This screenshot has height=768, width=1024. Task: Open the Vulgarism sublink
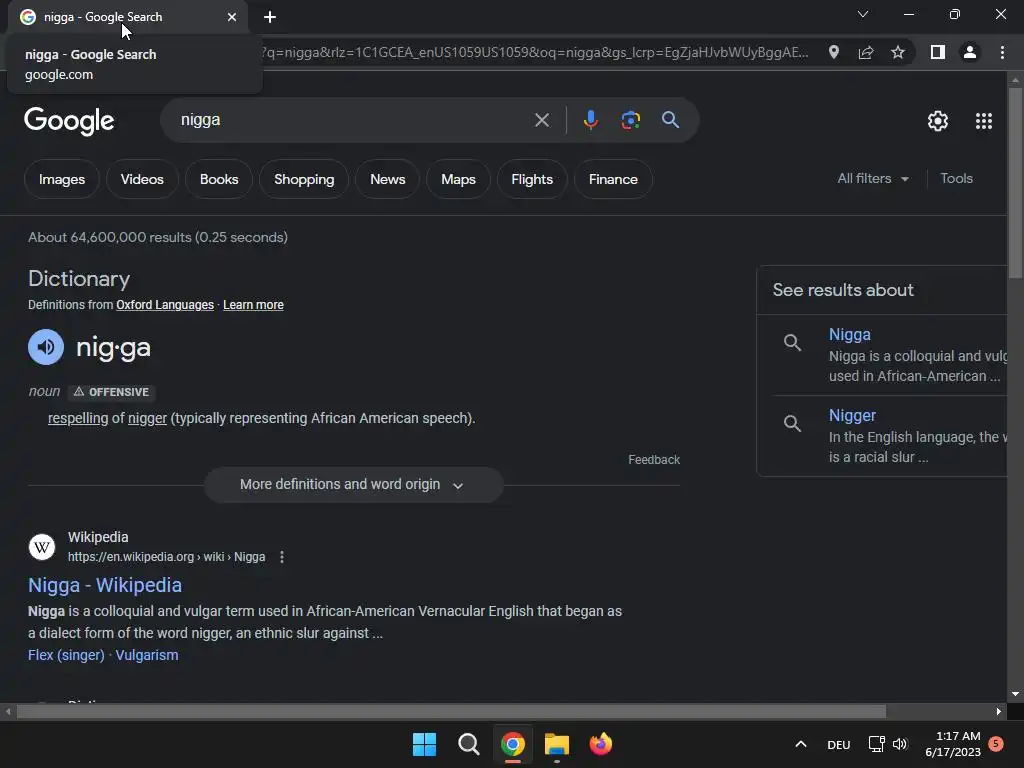[x=147, y=655]
